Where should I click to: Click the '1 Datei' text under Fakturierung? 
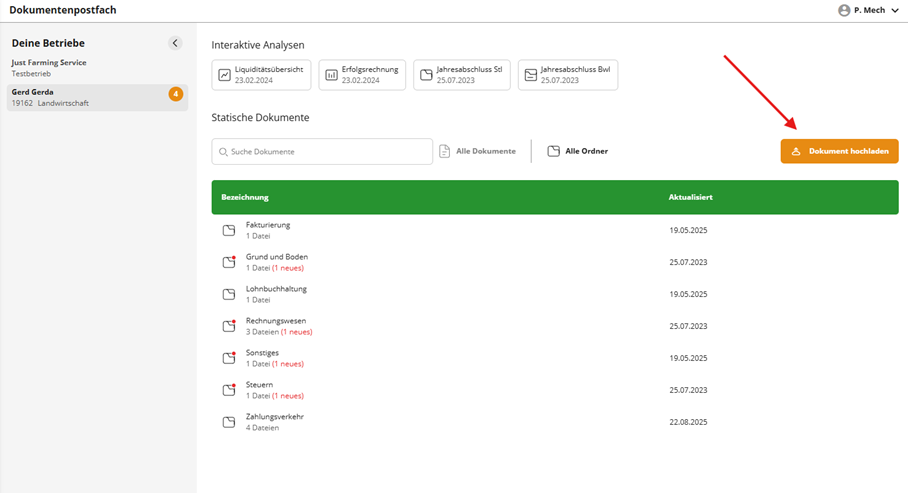point(258,236)
